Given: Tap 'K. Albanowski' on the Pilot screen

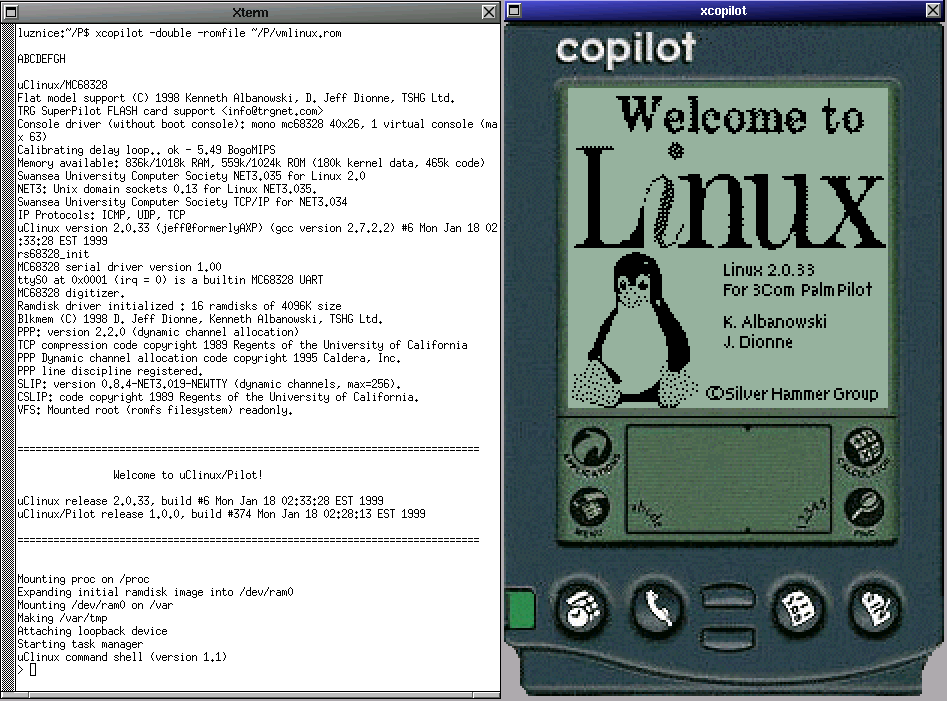Looking at the screenshot, I should click(774, 322).
